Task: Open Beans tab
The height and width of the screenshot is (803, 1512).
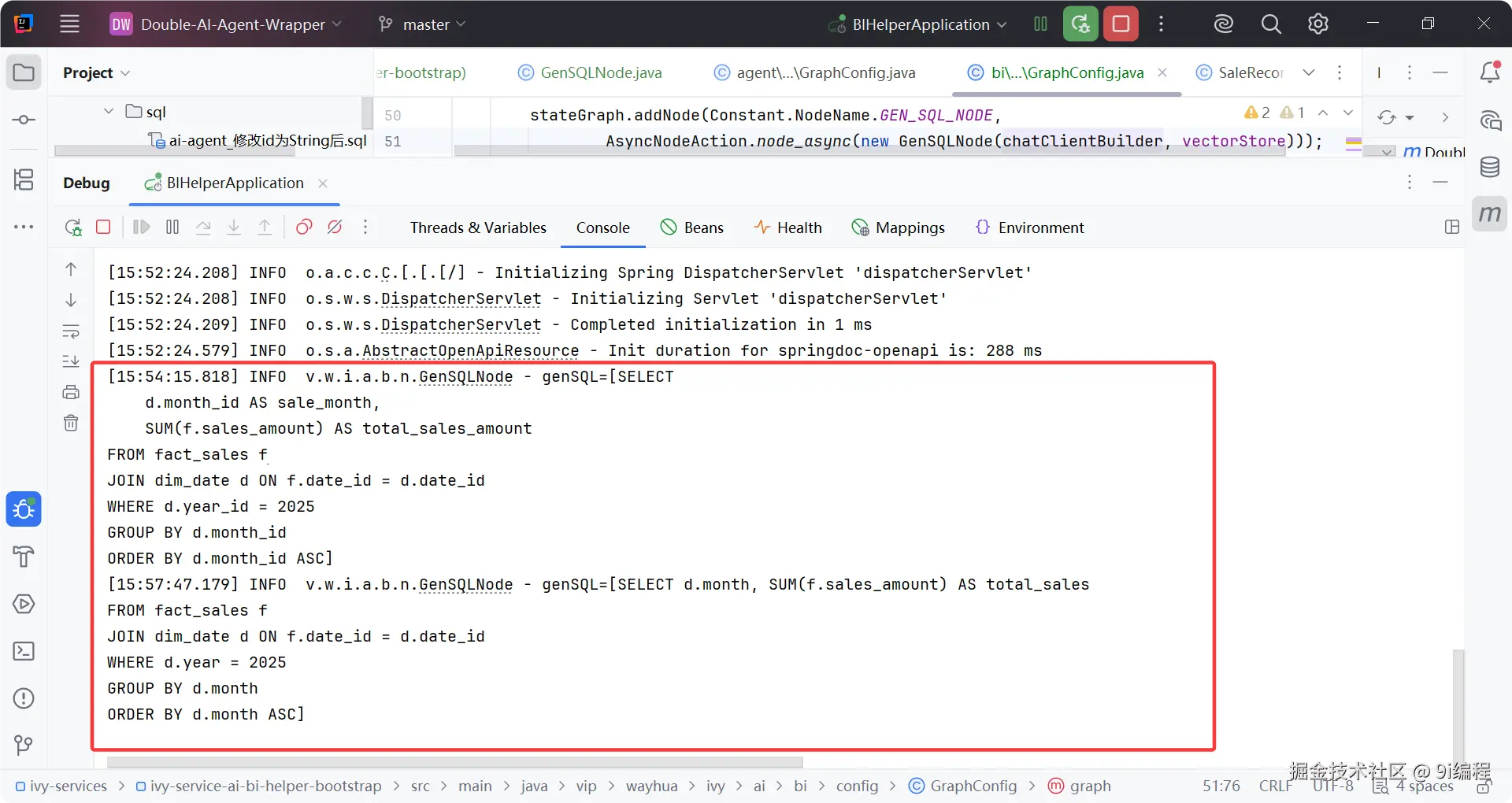Action: (x=692, y=228)
